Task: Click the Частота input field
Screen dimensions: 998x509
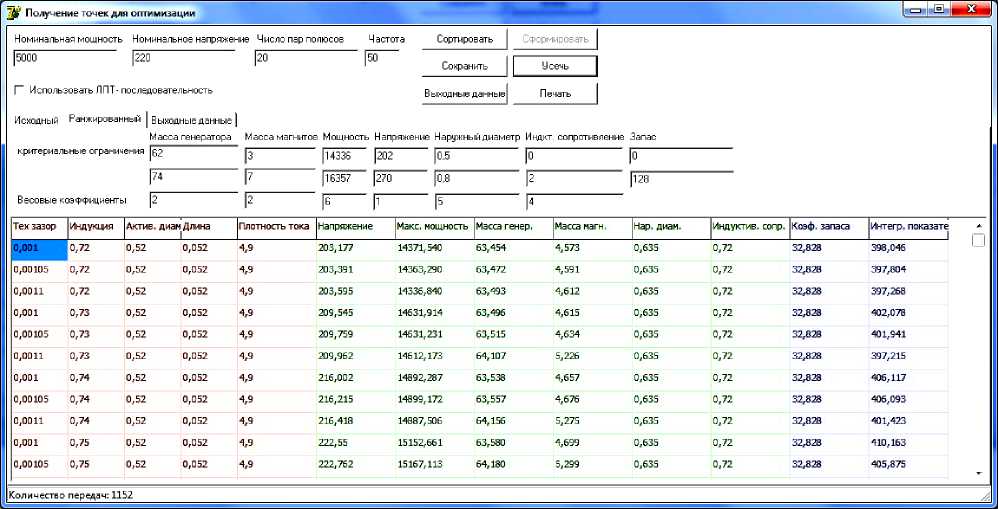Action: (384, 58)
